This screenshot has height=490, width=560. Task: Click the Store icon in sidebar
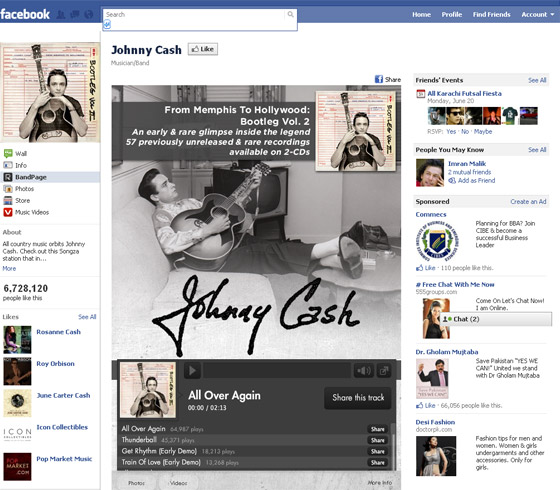pos(8,200)
